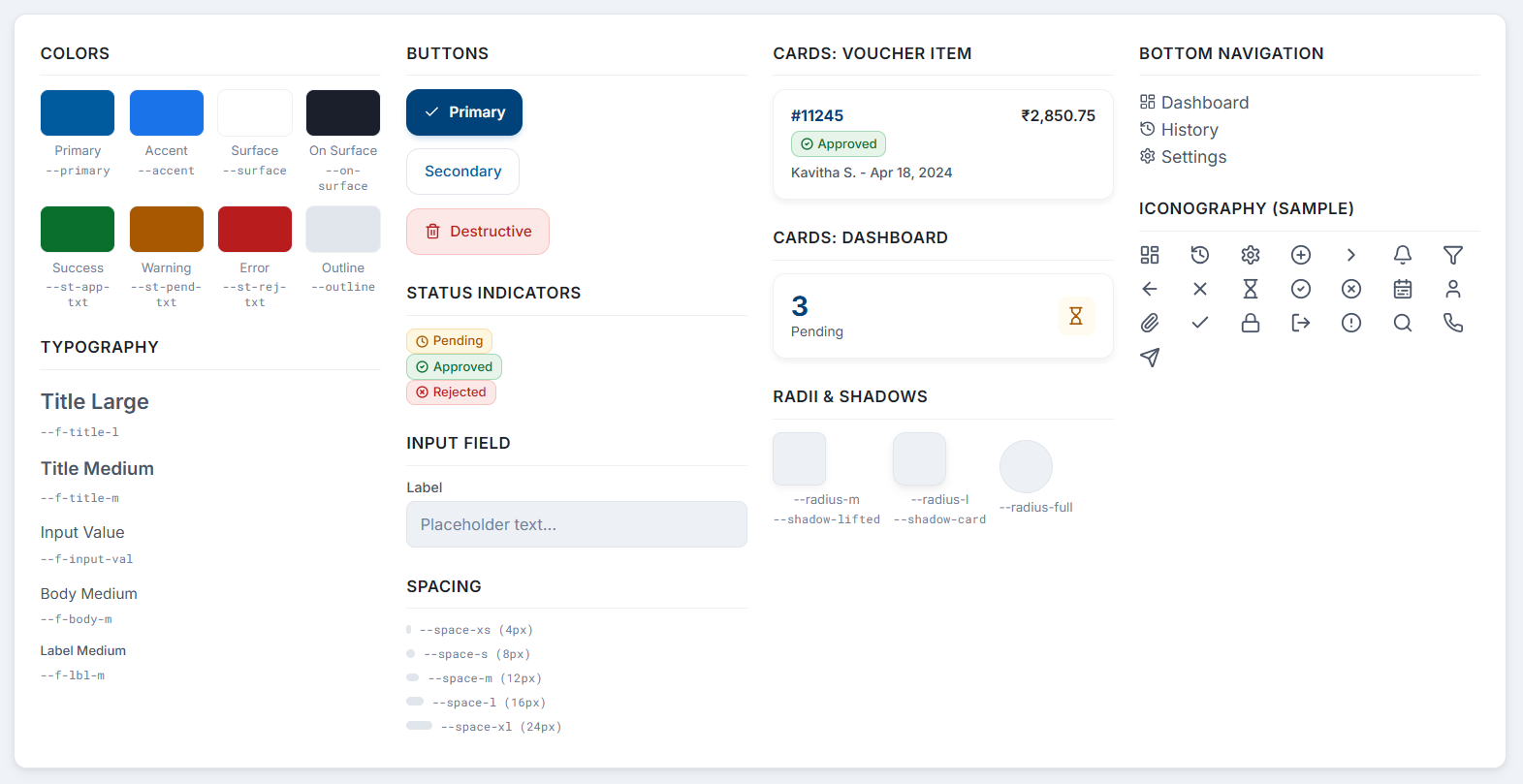The width and height of the screenshot is (1523, 784).
Task: Select the Success green swatch
Action: point(78,230)
